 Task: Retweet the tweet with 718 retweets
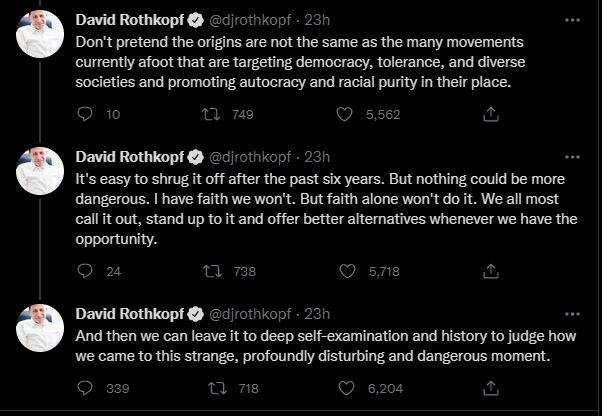pyautogui.click(x=212, y=389)
